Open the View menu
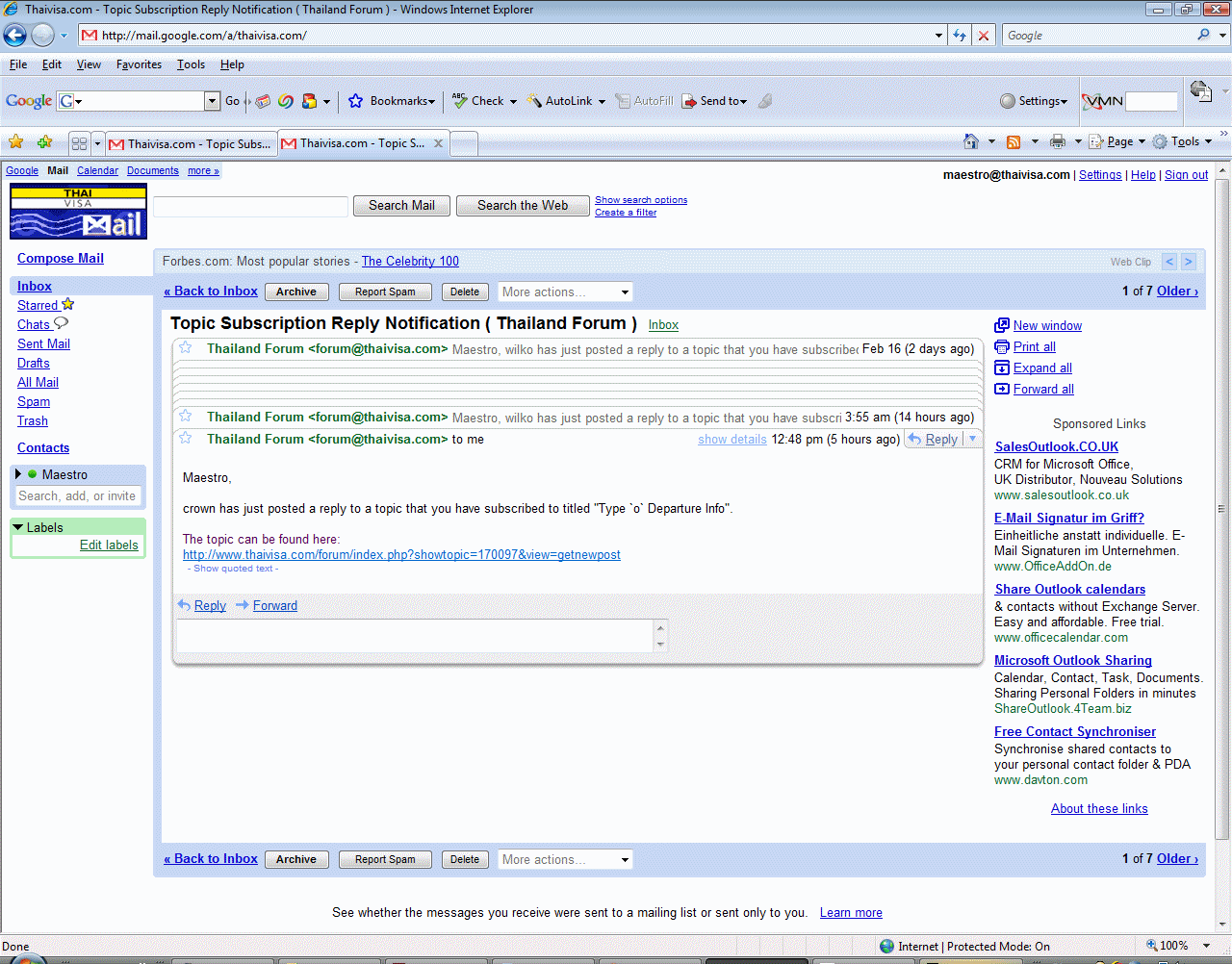Viewport: 1232px width, 964px height. point(89,64)
